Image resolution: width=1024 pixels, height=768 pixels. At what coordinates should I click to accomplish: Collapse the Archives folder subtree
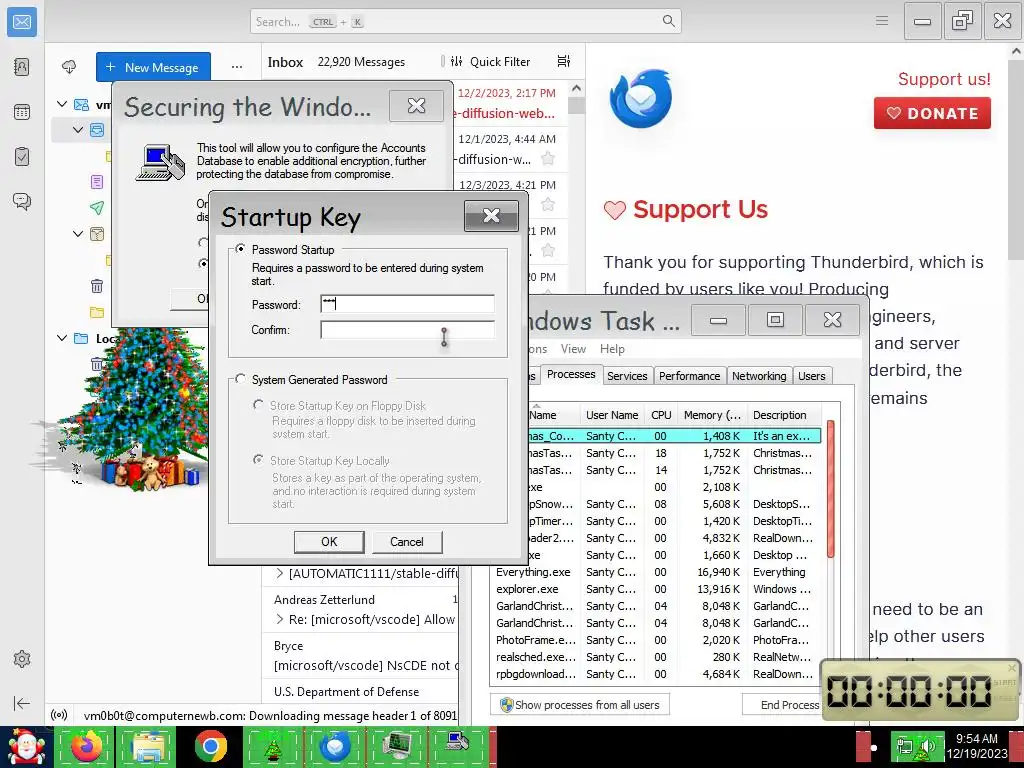(78, 234)
